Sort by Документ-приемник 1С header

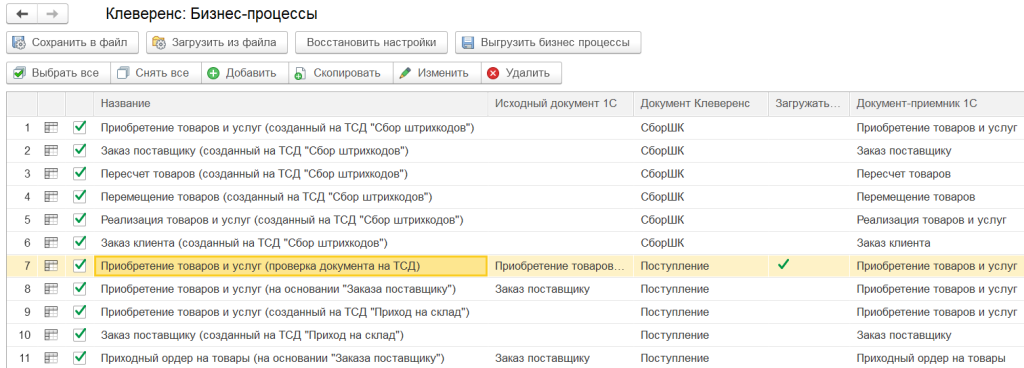(x=936, y=104)
